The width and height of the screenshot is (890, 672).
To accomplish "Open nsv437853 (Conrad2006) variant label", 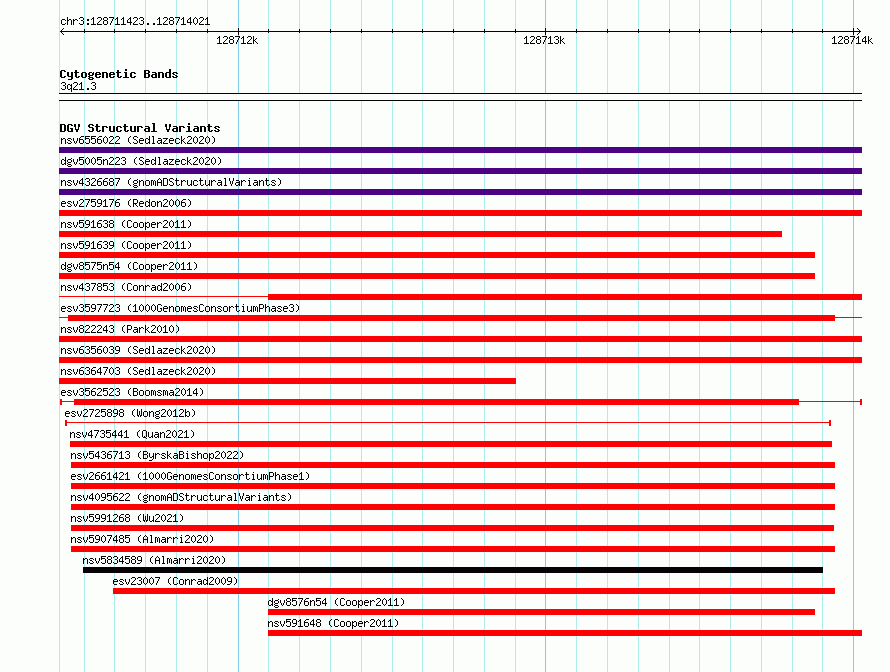I will coord(126,287).
